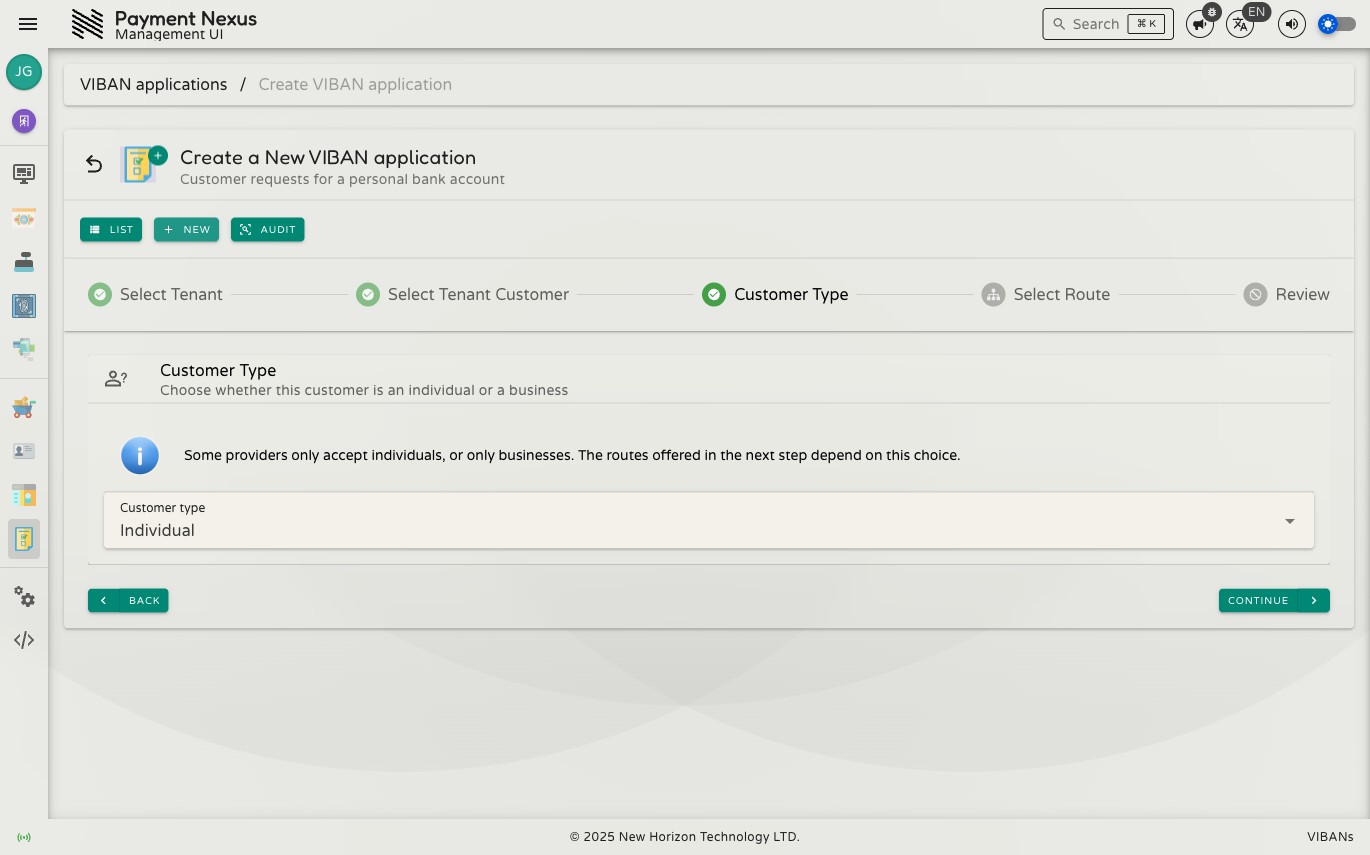Open the language translation selector

click(1240, 24)
